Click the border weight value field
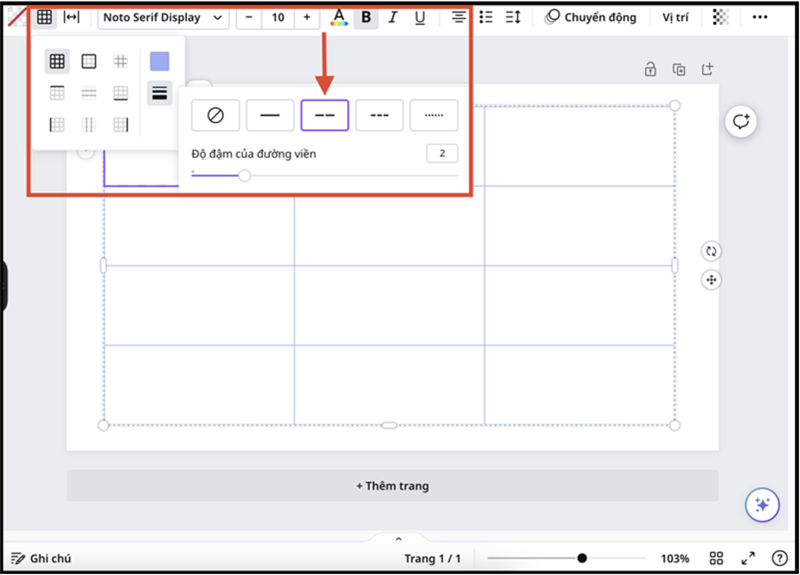Viewport: 800px width, 575px height. point(441,153)
